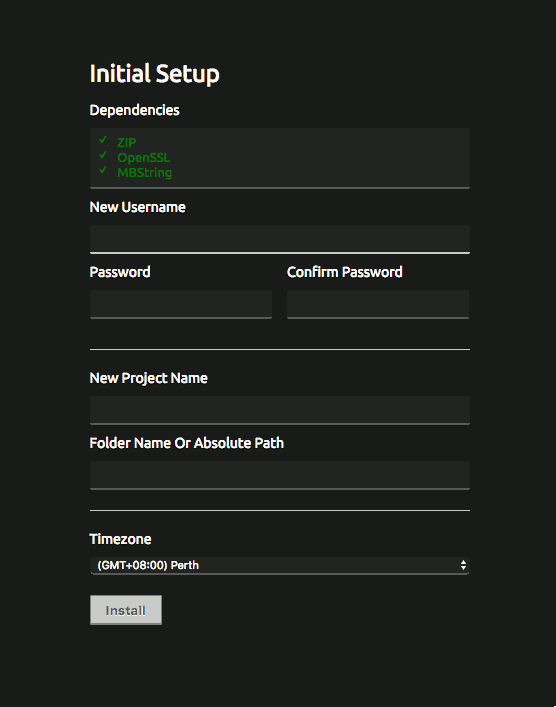Image resolution: width=556 pixels, height=707 pixels.
Task: Click the New Username label
Action: (x=138, y=207)
